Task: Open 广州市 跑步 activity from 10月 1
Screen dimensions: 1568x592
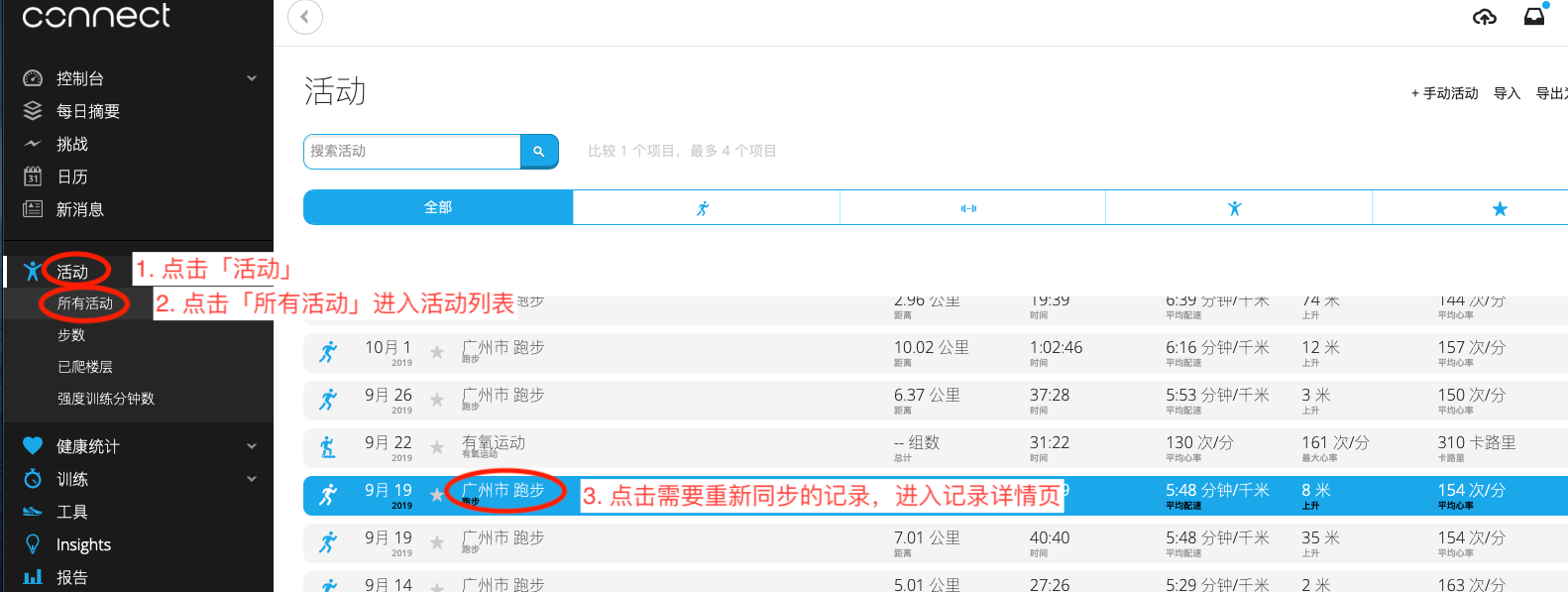Action: pos(503,348)
